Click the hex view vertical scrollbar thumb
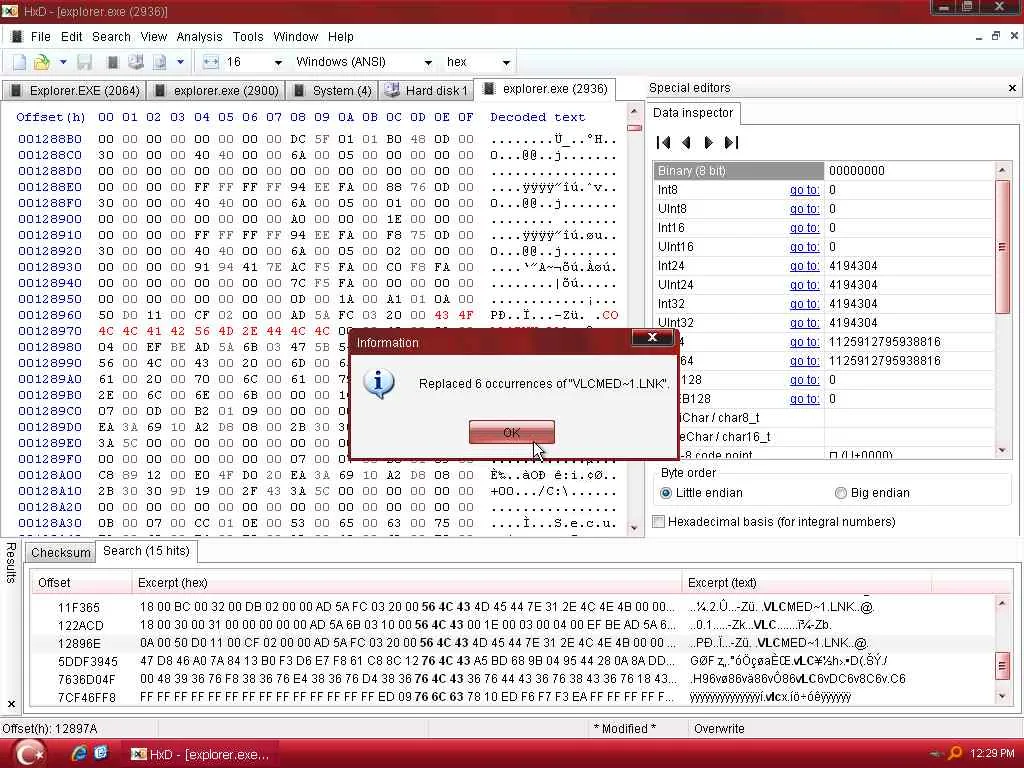 click(634, 128)
